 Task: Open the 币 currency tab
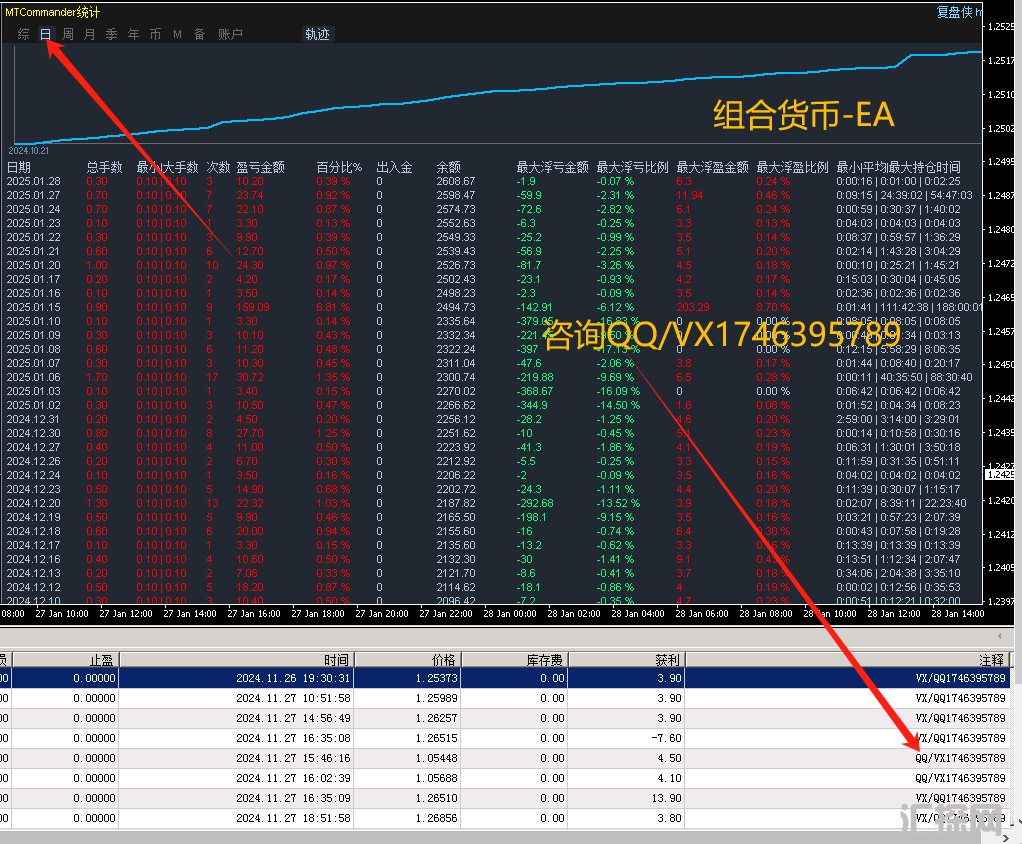click(155, 35)
